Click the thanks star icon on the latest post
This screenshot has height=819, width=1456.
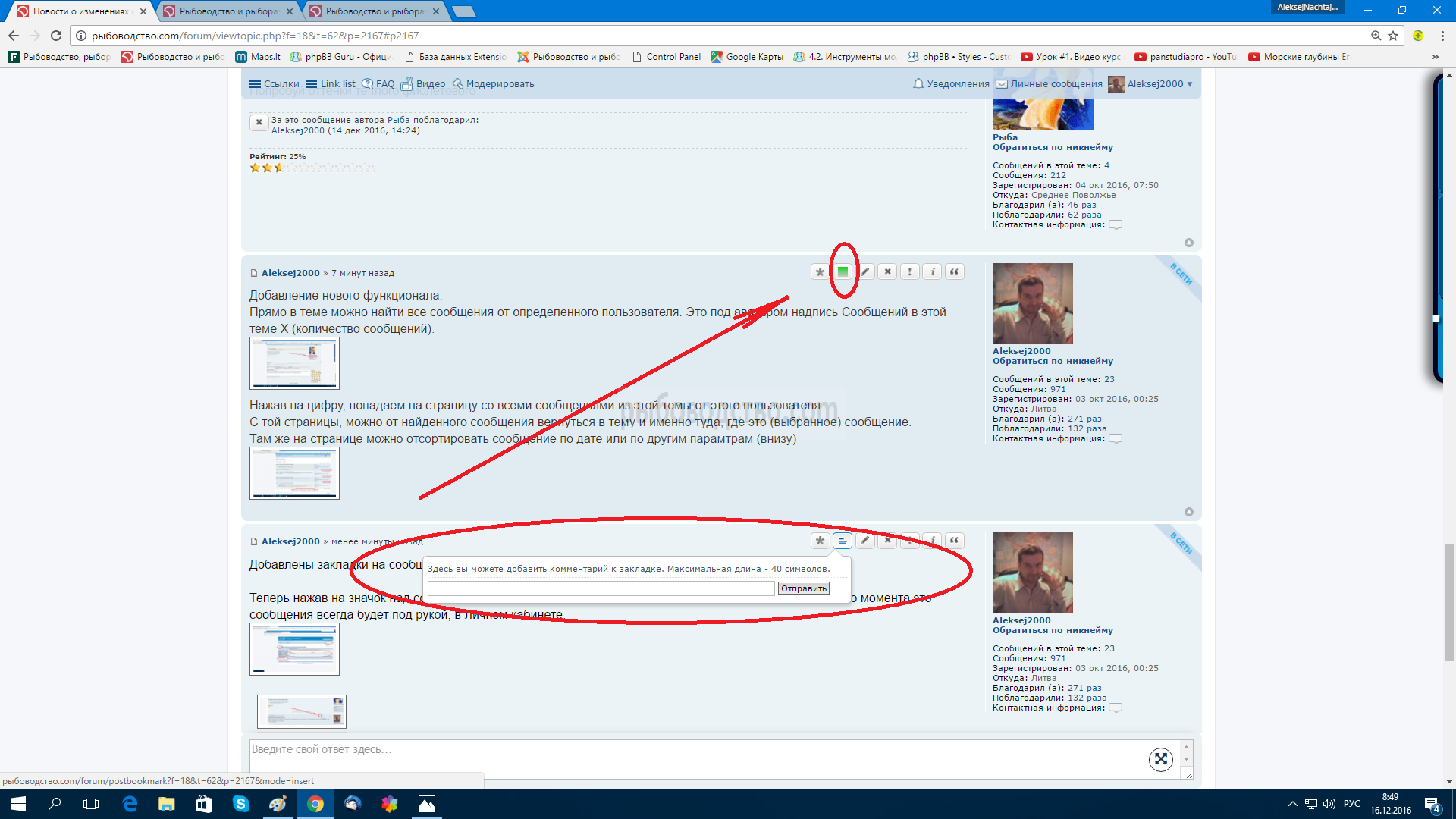pyautogui.click(x=820, y=541)
